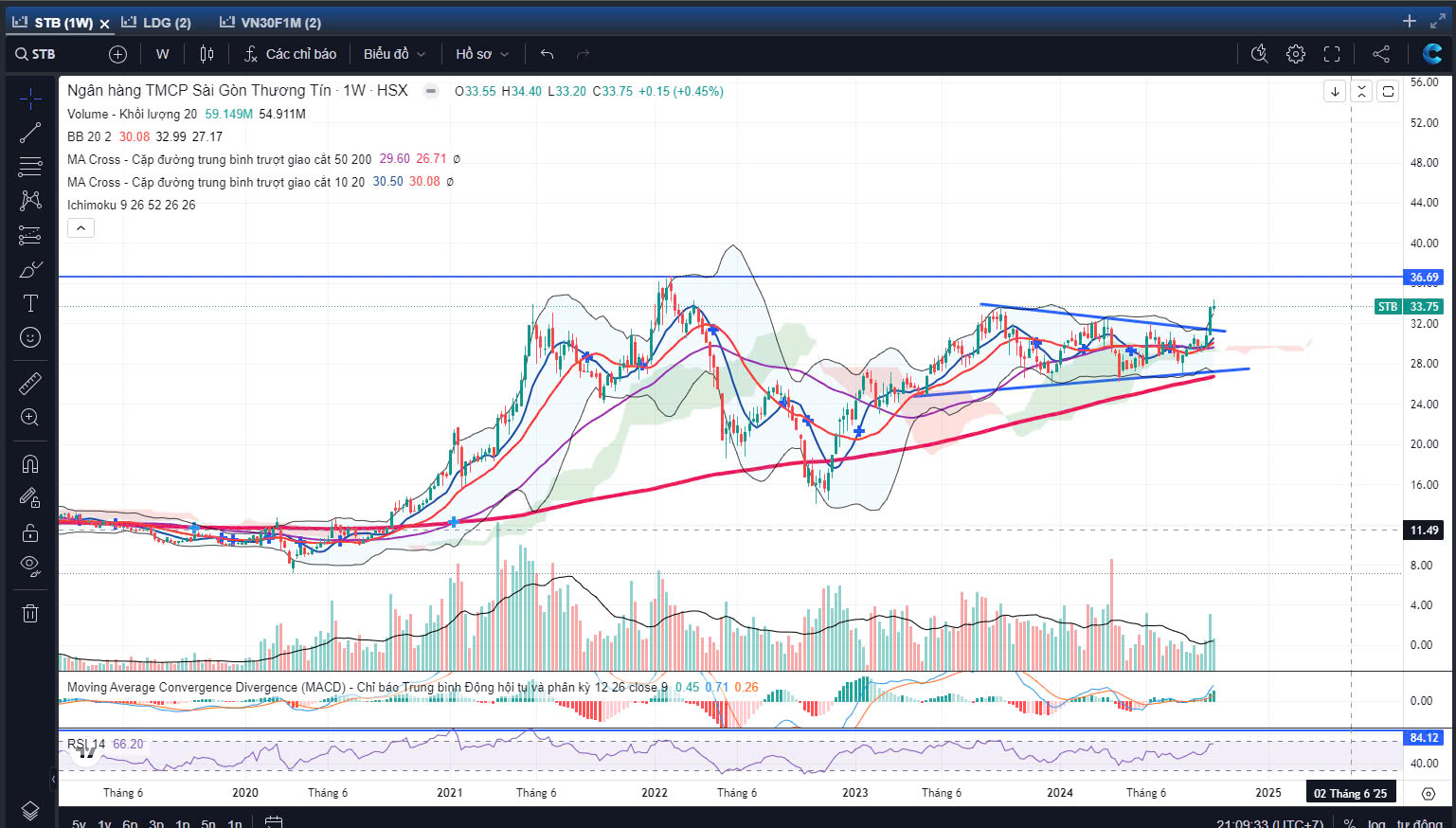Image resolution: width=1456 pixels, height=828 pixels.
Task: Maximize the main chart pane
Action: (1388, 91)
